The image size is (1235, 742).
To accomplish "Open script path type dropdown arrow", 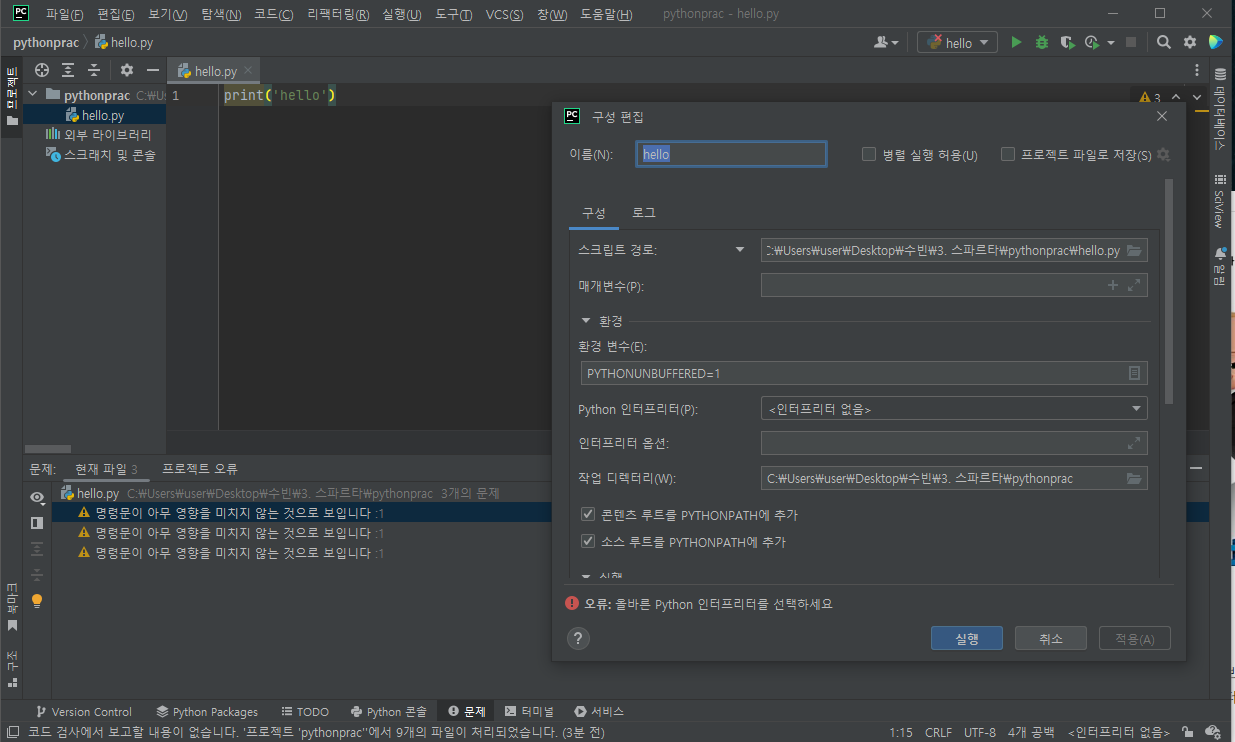I will 740,250.
